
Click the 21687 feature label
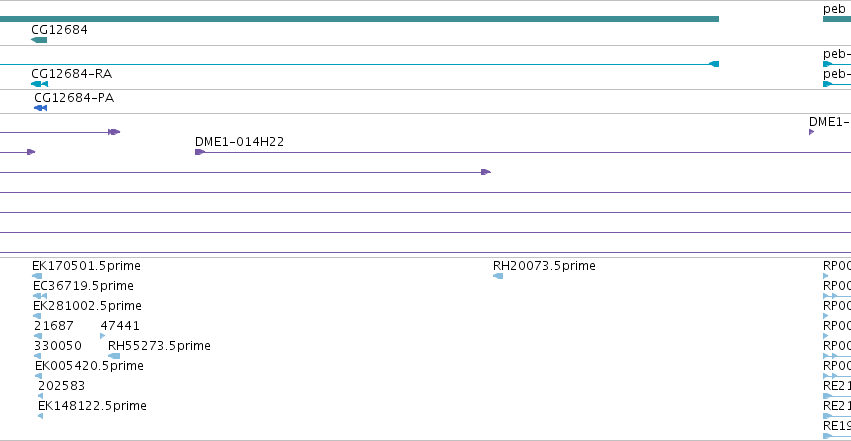(54, 326)
